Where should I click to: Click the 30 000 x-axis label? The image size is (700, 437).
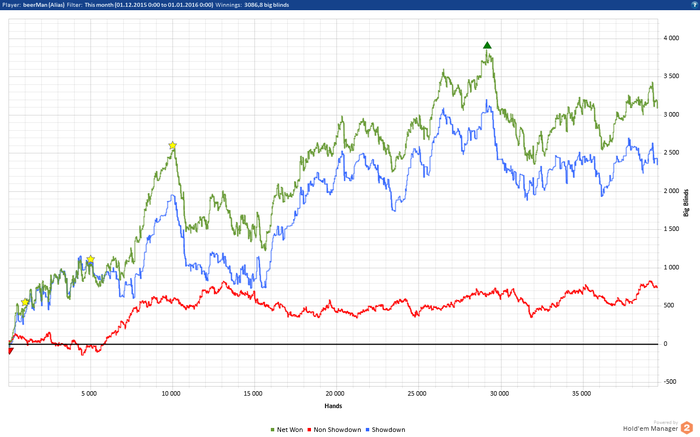pos(499,394)
